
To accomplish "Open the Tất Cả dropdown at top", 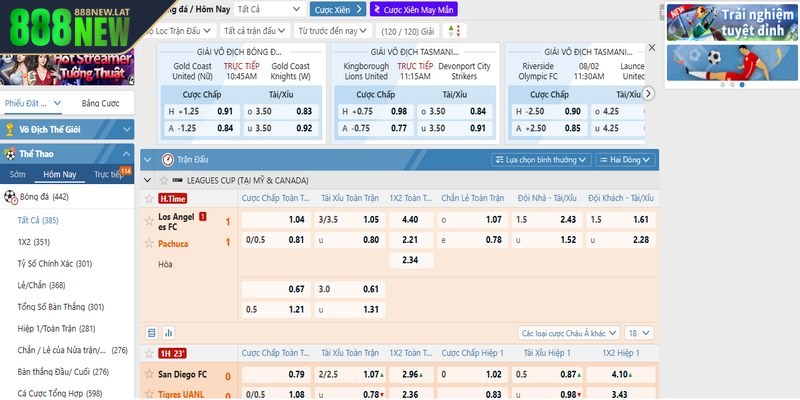I will (270, 9).
